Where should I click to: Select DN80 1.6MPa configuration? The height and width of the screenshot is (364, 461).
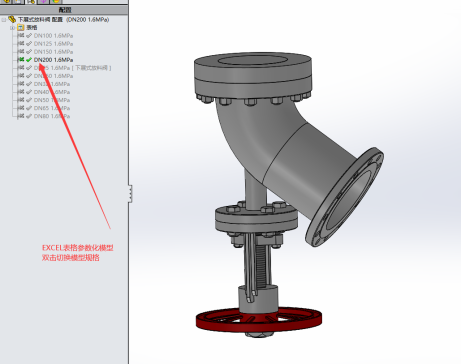[52, 116]
